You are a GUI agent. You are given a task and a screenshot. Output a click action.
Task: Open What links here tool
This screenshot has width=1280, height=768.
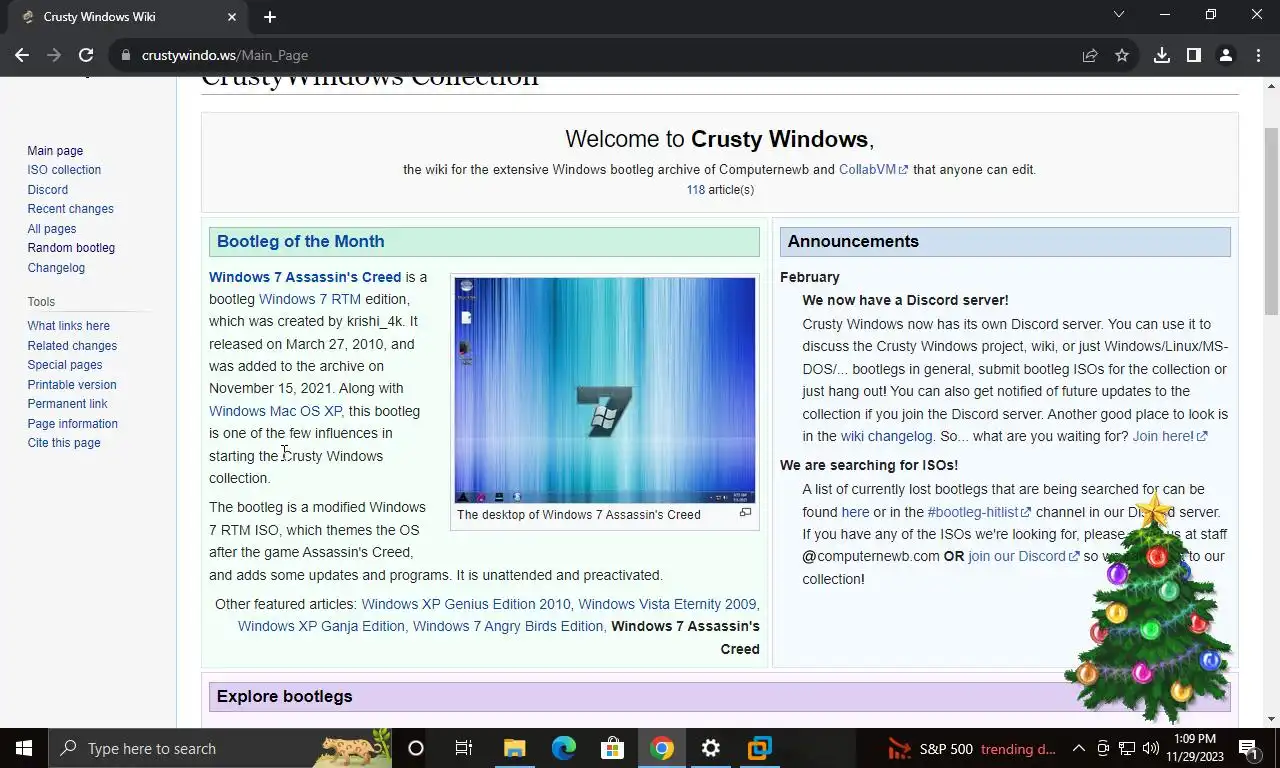click(69, 326)
